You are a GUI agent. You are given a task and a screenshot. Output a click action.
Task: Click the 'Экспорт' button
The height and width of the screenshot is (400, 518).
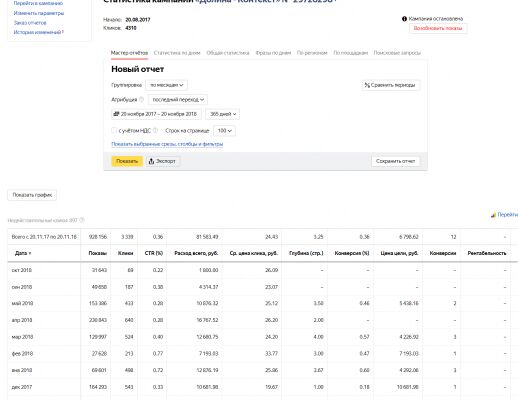162,161
